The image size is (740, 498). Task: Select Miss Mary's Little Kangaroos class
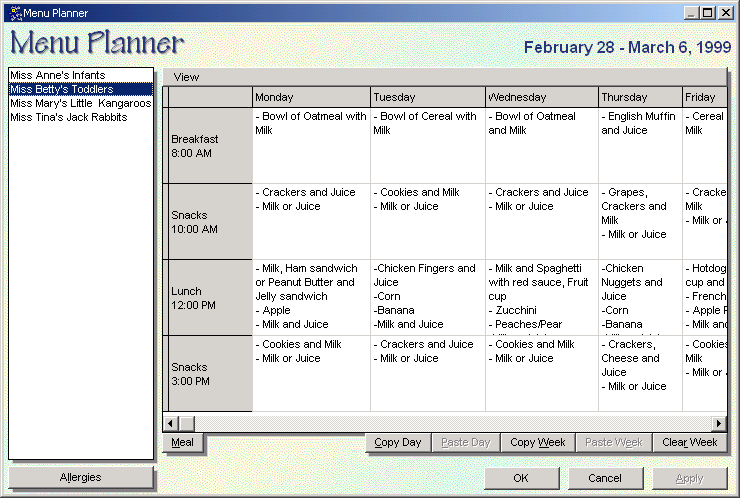tap(80, 103)
